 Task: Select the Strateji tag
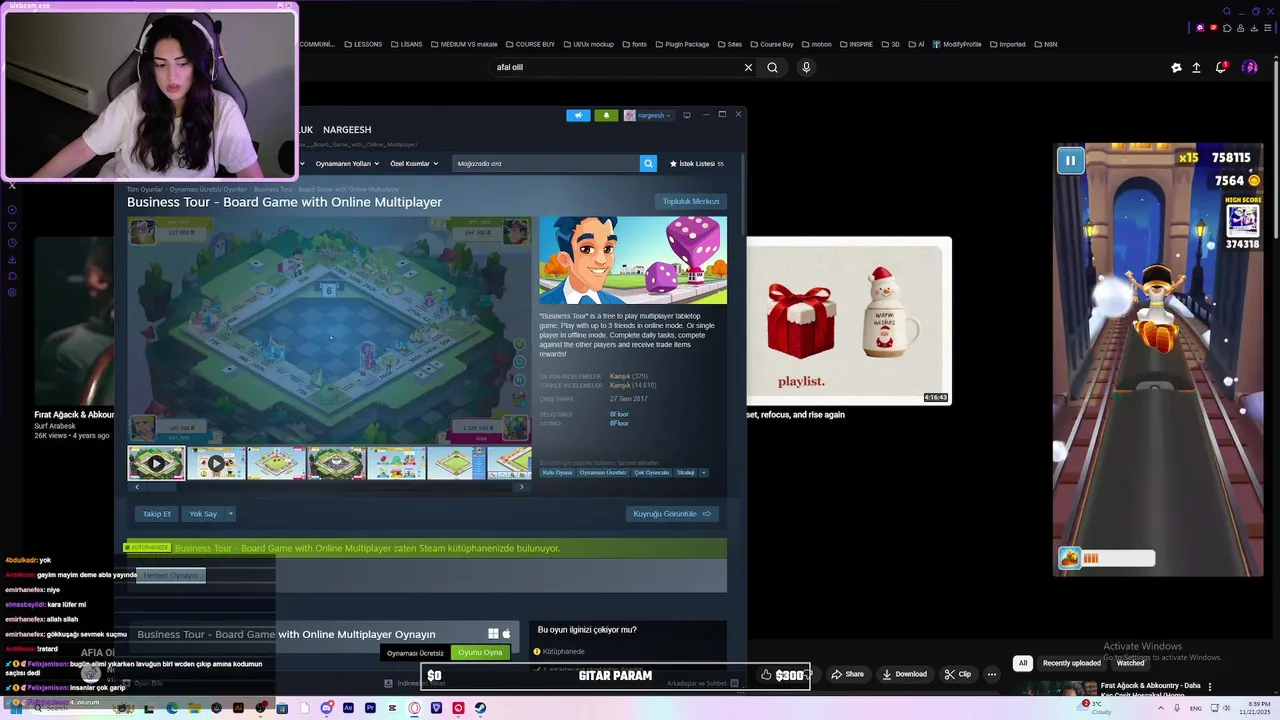(x=685, y=472)
